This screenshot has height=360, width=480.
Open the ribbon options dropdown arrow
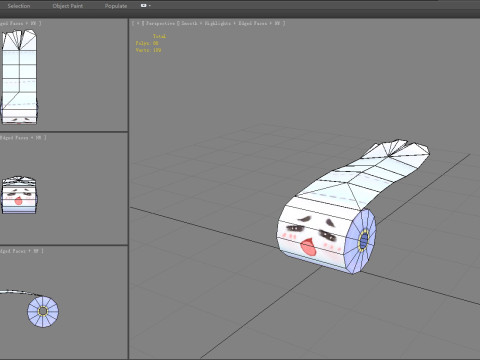coord(150,6)
